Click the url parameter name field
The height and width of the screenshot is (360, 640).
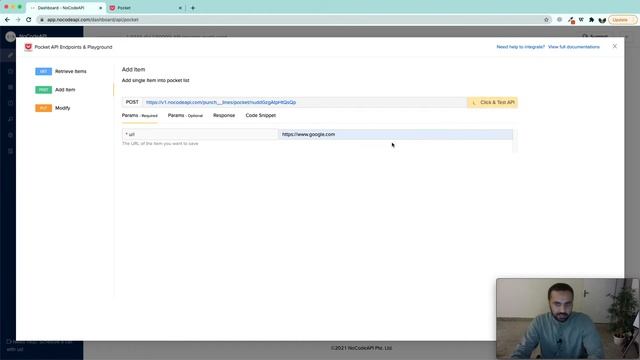click(199, 134)
